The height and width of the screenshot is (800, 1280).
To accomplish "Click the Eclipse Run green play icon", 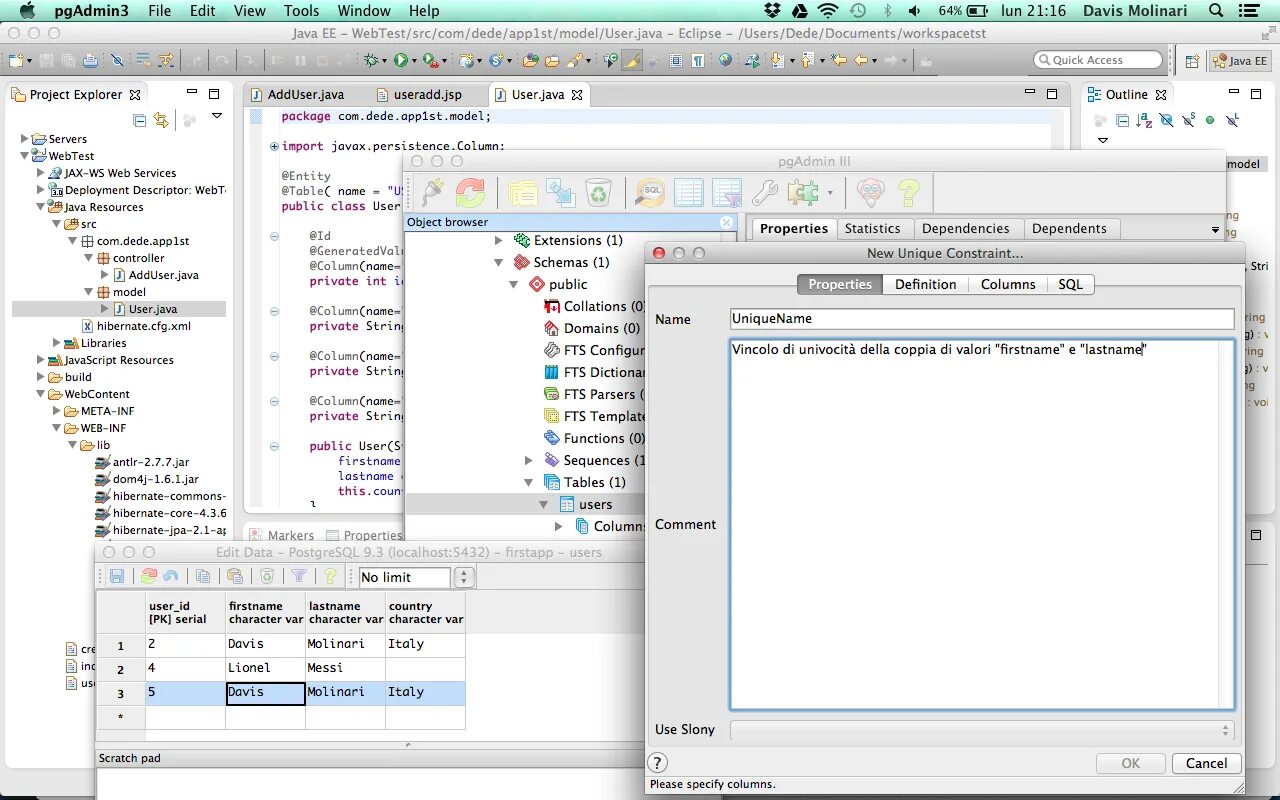I will (400, 60).
